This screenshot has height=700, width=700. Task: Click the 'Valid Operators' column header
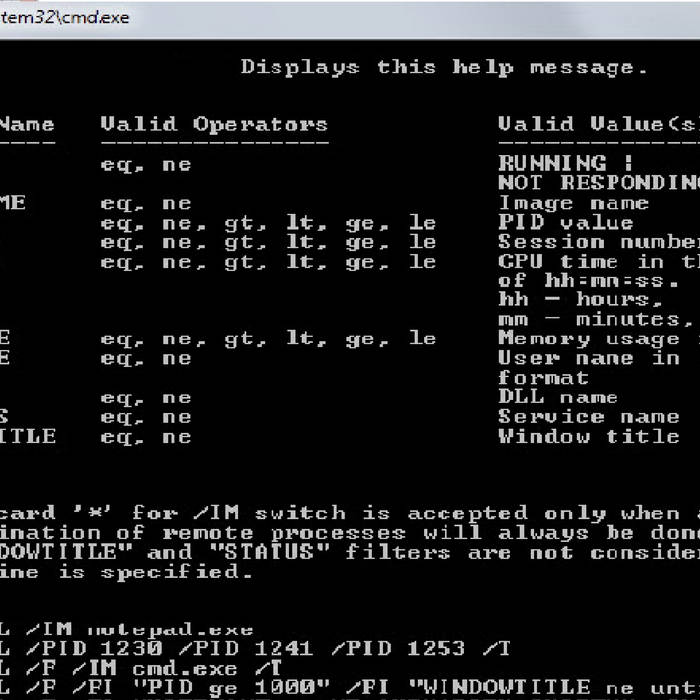tap(214, 125)
